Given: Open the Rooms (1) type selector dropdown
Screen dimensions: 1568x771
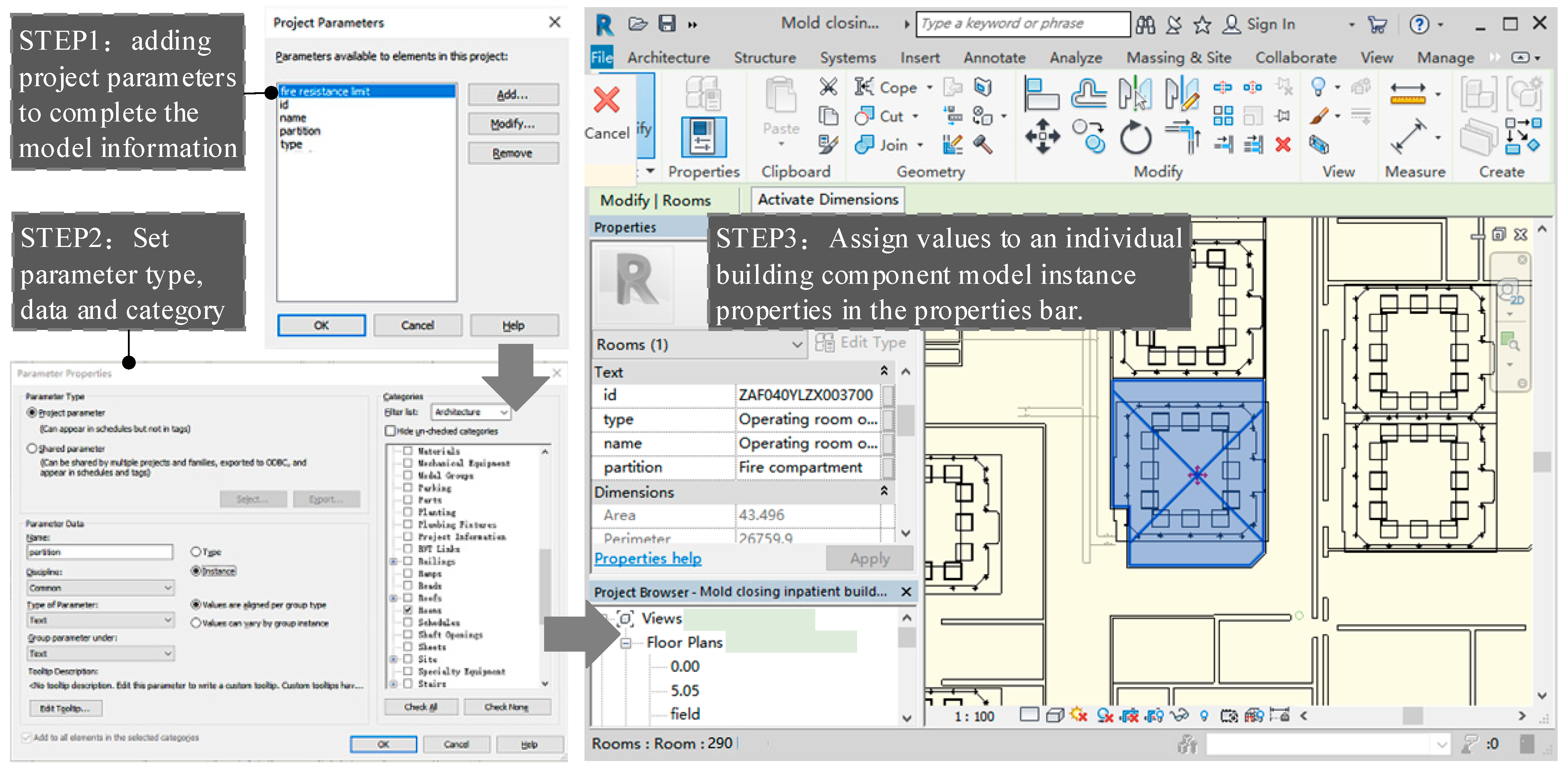Looking at the screenshot, I should (700, 345).
